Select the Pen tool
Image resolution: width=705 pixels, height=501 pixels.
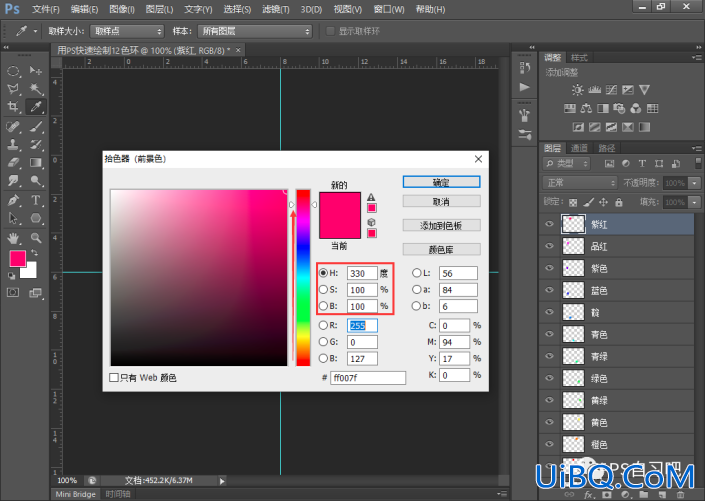tap(13, 200)
